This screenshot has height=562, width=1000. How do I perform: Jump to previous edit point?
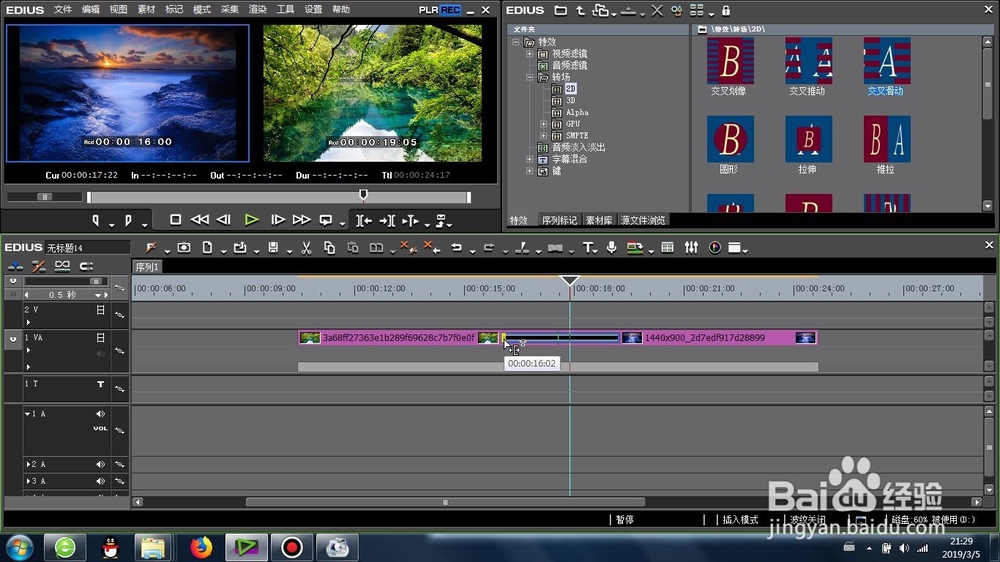[364, 221]
